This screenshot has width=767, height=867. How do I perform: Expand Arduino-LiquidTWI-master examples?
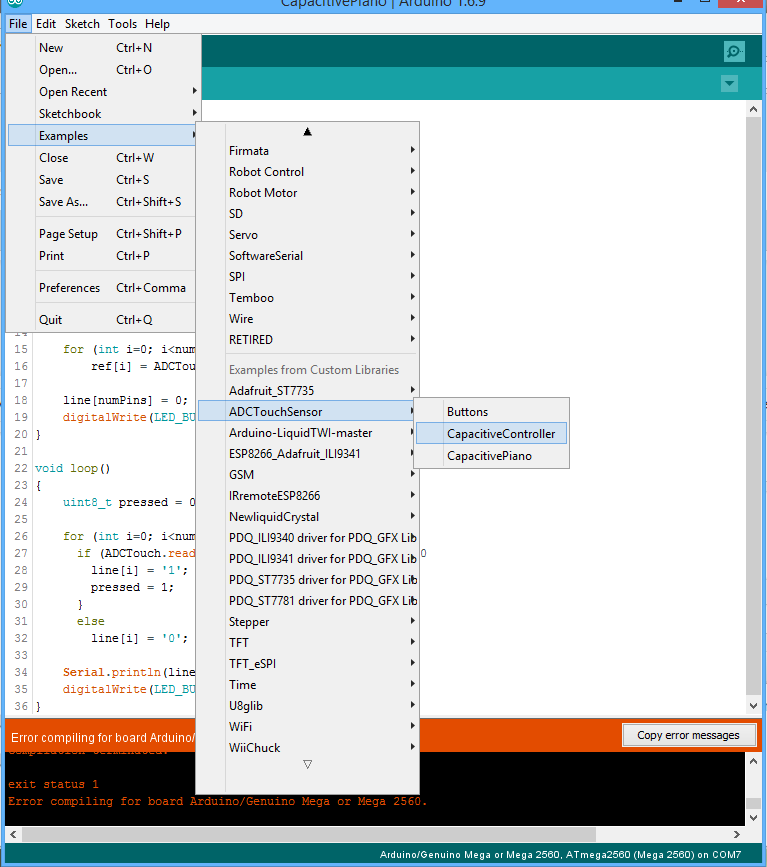tap(308, 432)
